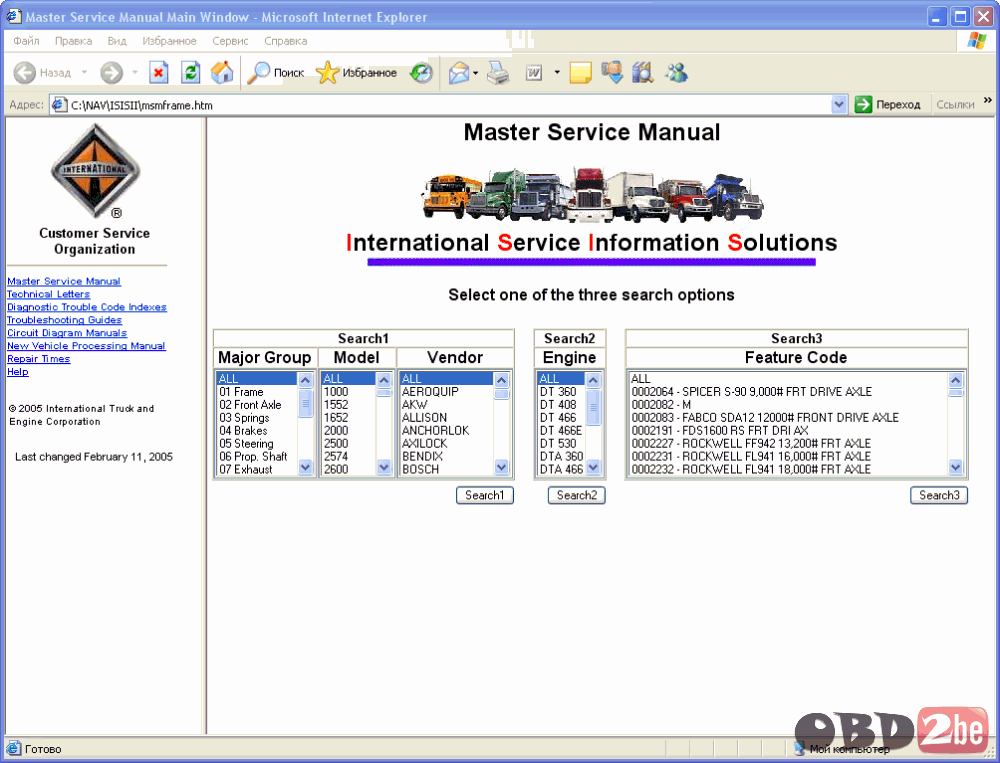Select ALL in Feature Code list
The height and width of the screenshot is (763, 1000).
788,379
